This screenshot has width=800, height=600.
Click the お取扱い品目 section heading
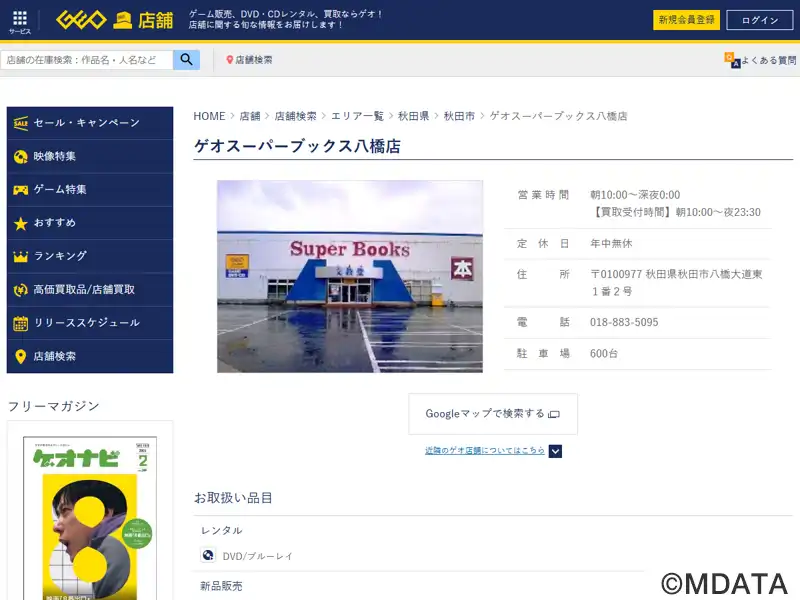tap(233, 498)
